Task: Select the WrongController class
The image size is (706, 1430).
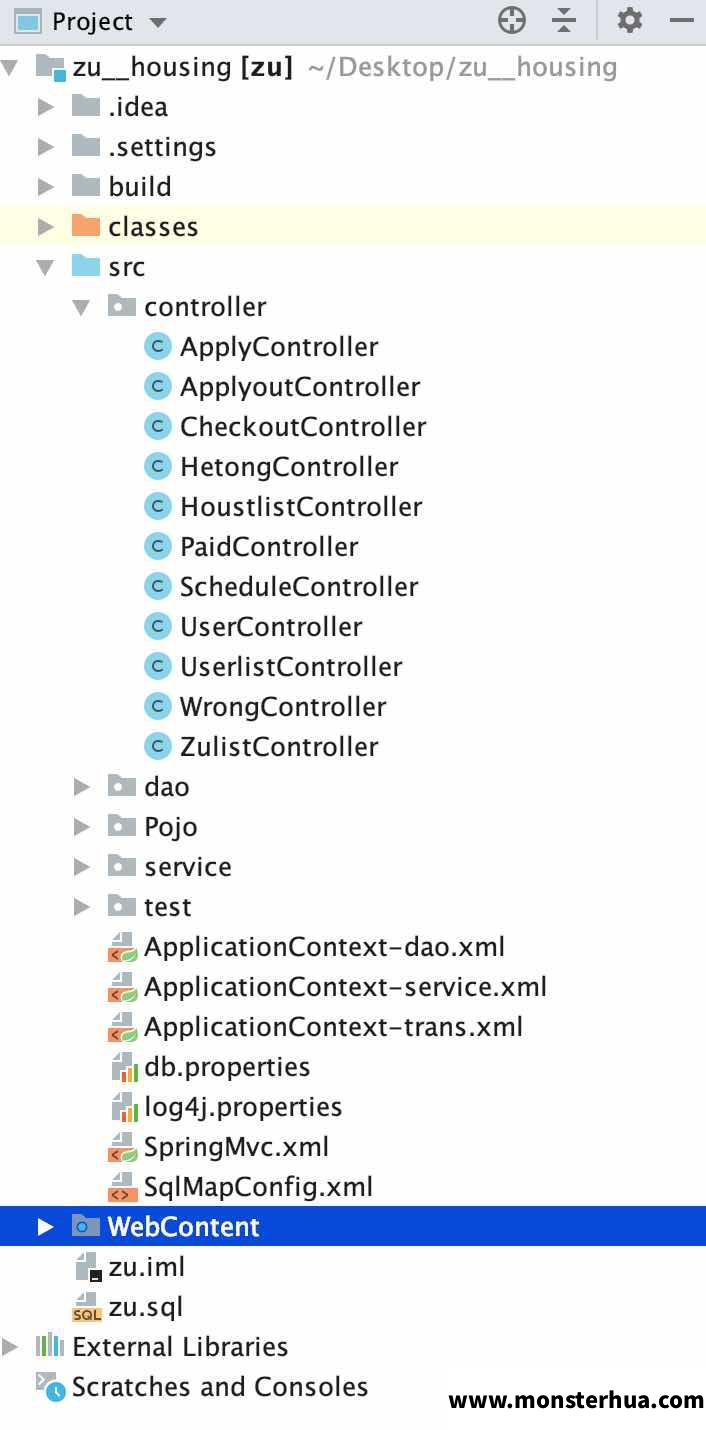Action: (x=283, y=706)
